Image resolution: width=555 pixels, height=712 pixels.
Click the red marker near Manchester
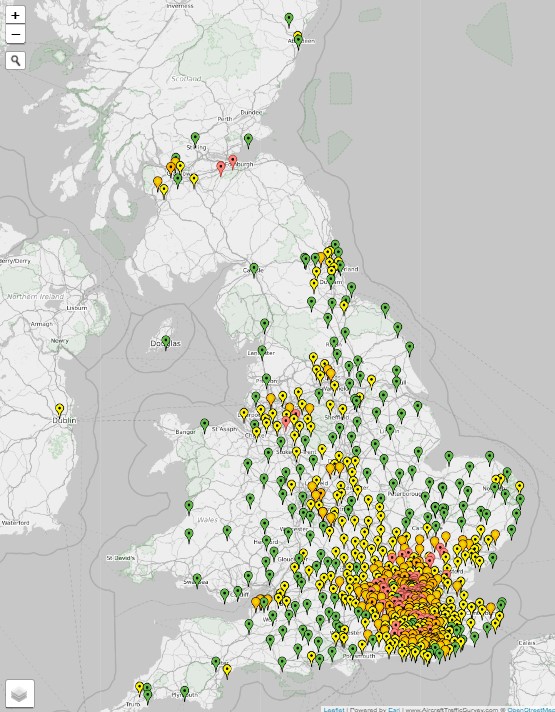286,423
